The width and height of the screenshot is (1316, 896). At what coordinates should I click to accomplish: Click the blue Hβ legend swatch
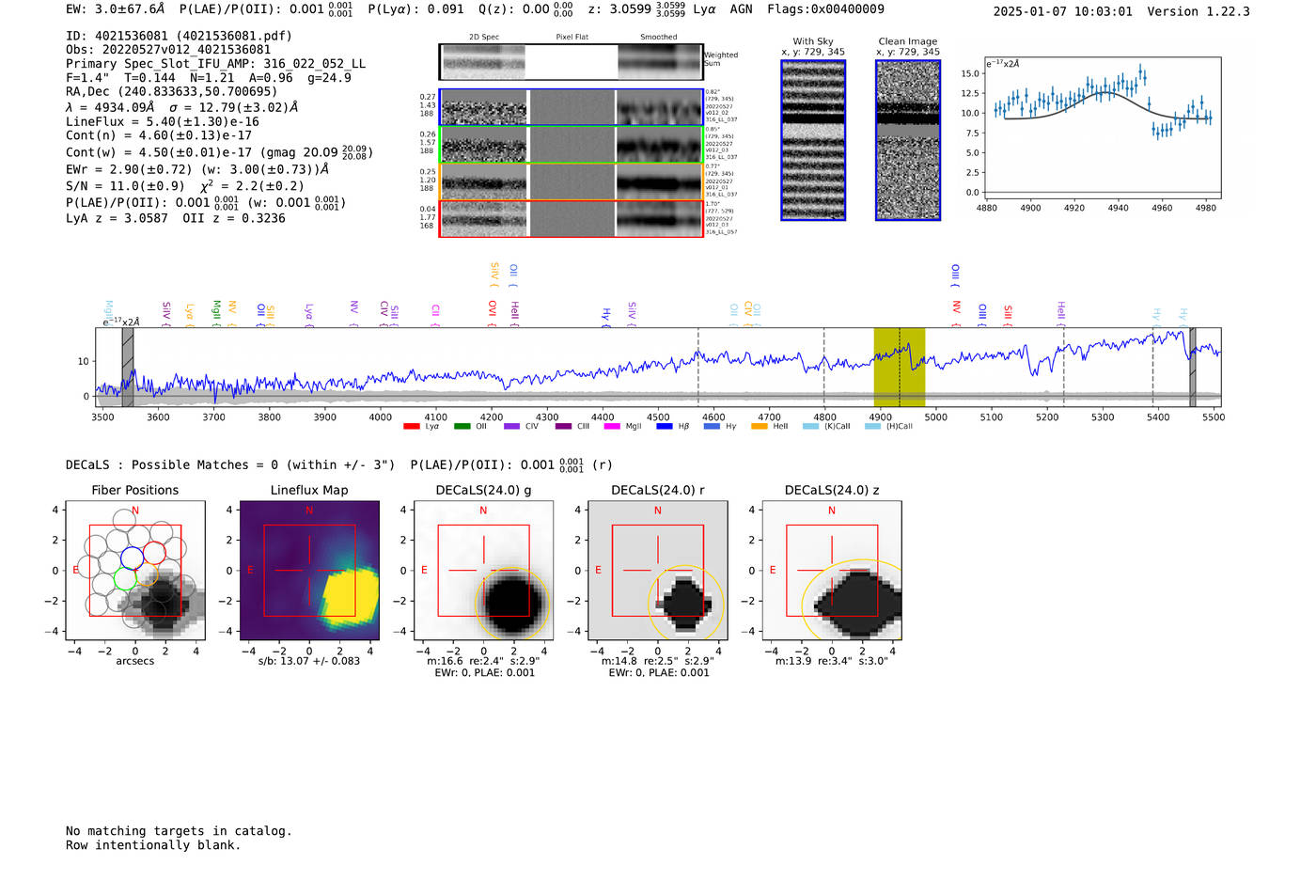[665, 426]
